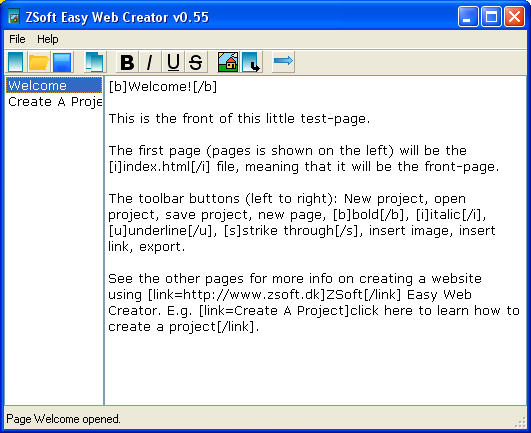Place cursor in the page text editor

point(315,240)
